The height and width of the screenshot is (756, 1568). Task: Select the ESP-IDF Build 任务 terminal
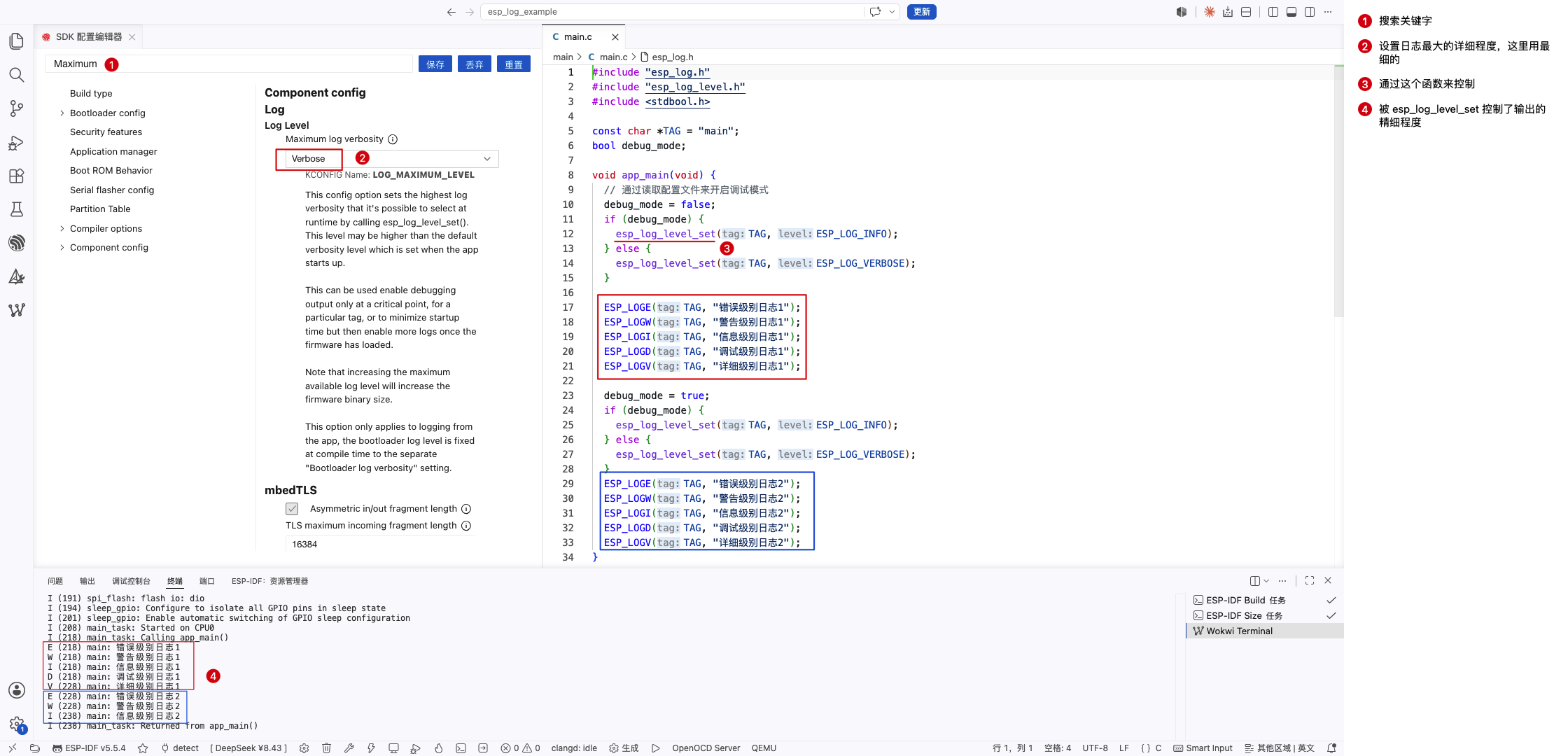tap(1265, 601)
